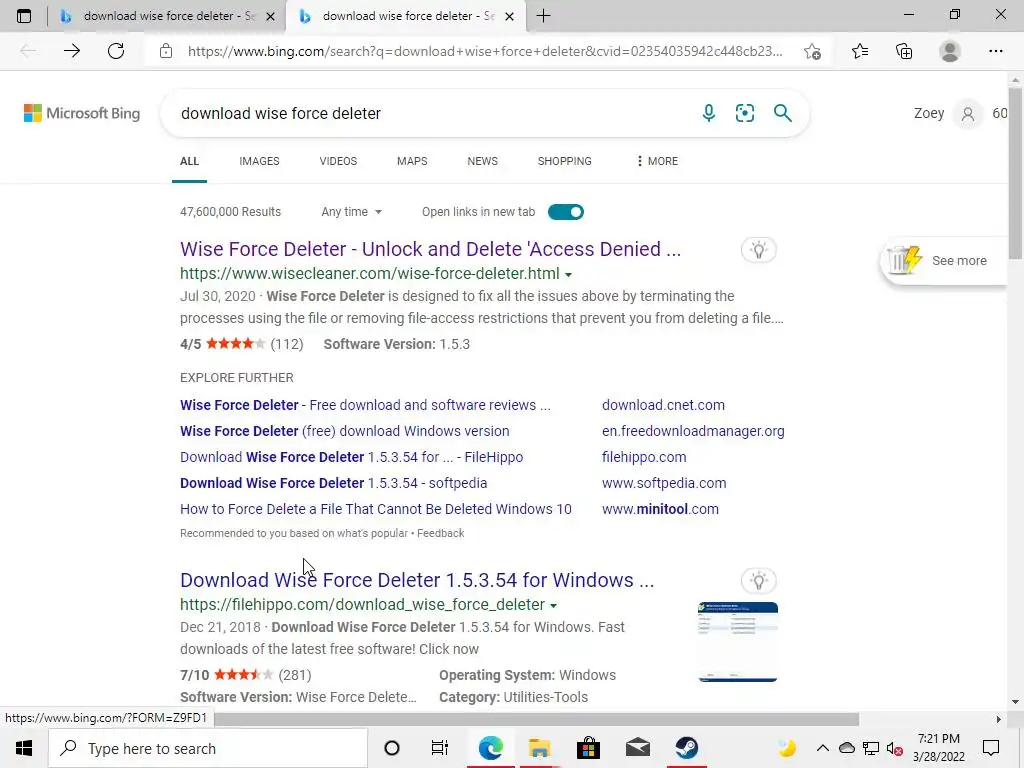Toggle Open links in new tab switch
The height and width of the screenshot is (768, 1024).
click(566, 212)
